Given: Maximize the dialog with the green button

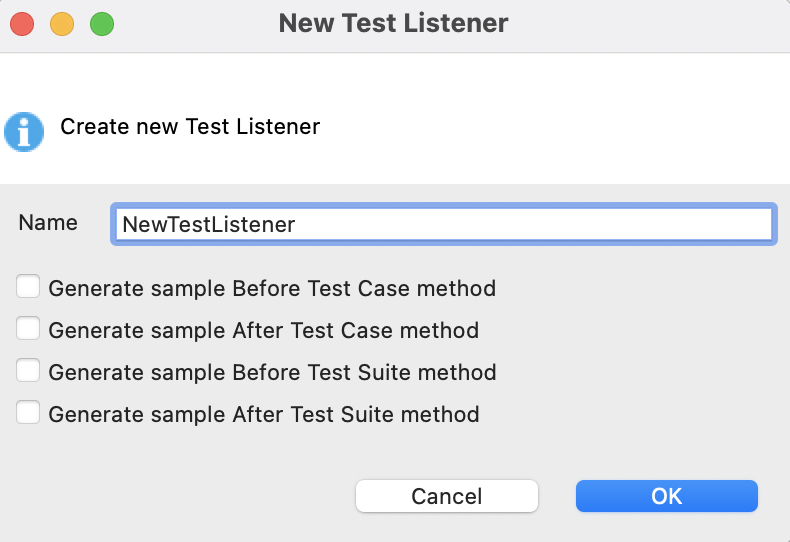Looking at the screenshot, I should [x=102, y=23].
